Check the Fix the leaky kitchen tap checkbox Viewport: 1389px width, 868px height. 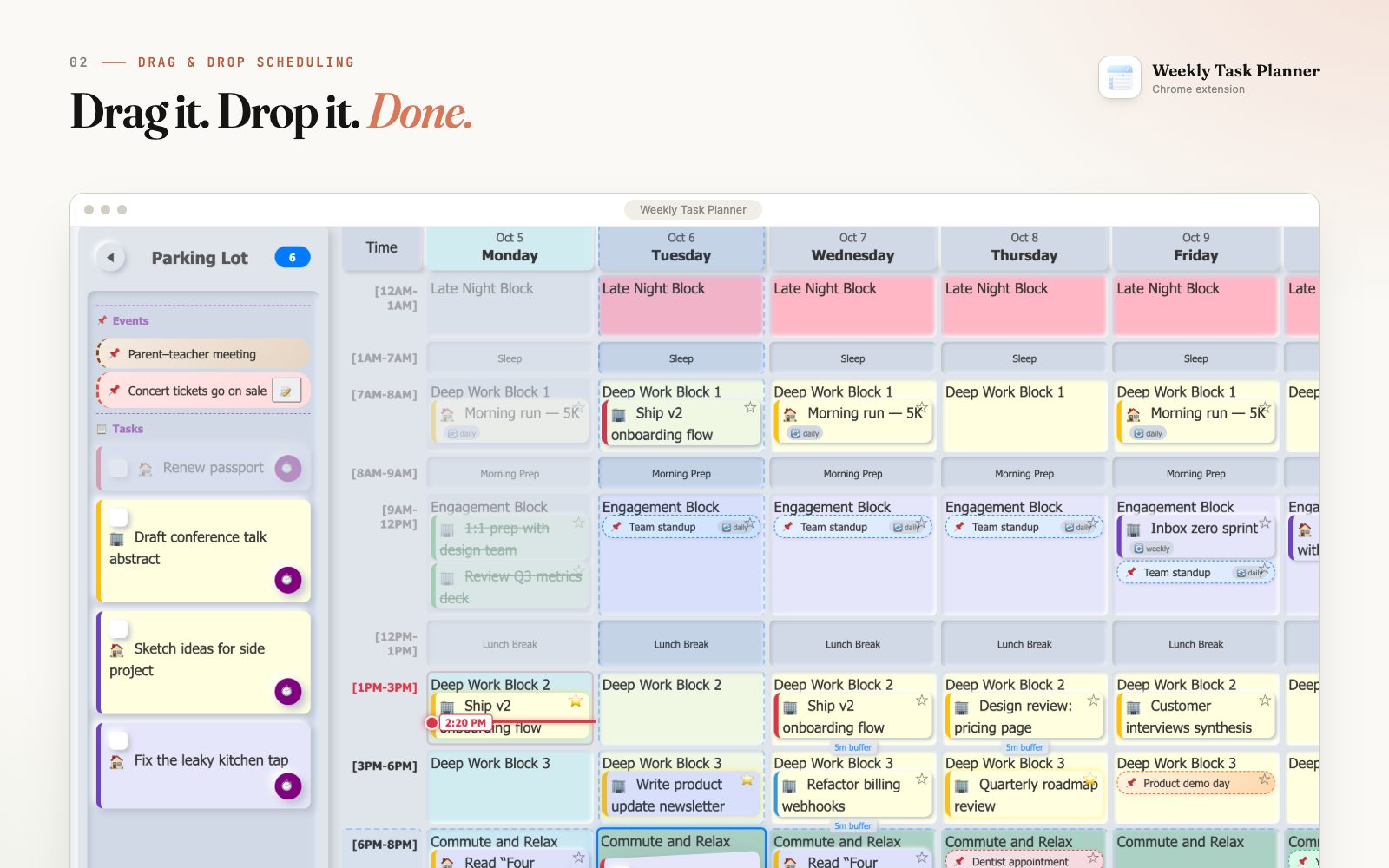pyautogui.click(x=118, y=740)
